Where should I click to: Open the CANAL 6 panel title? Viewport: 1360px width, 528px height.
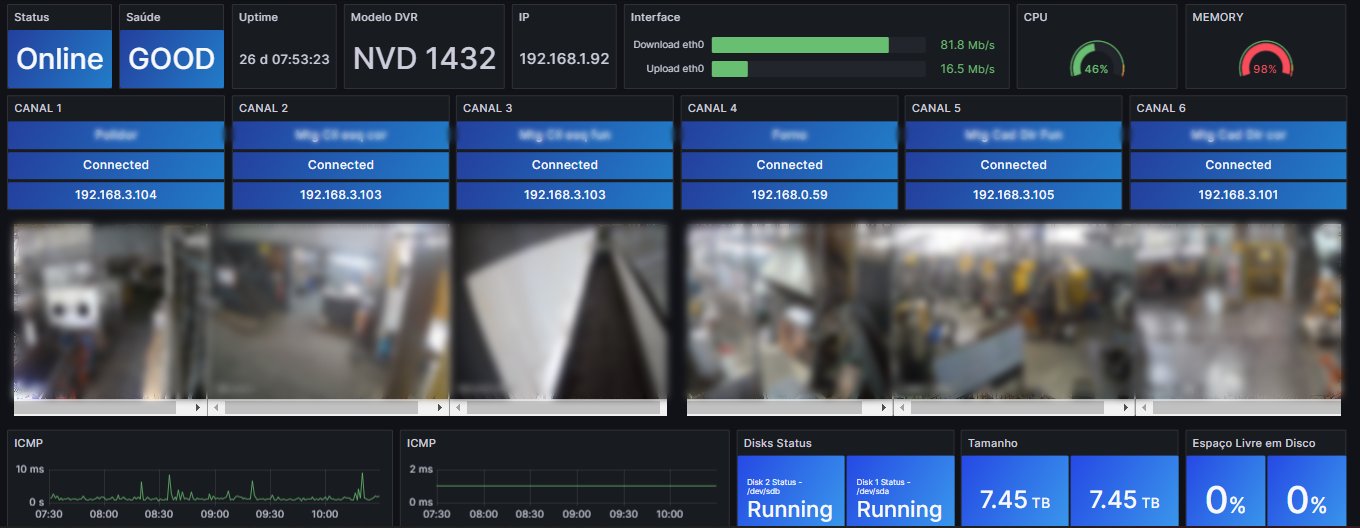pos(1161,108)
